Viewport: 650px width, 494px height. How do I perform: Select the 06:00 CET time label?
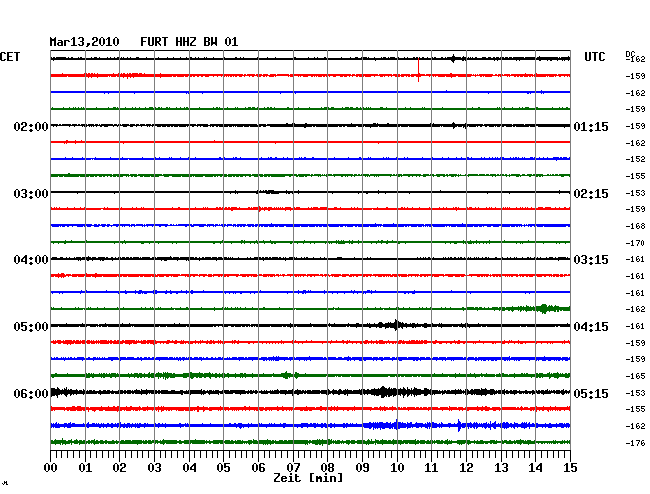[31, 393]
